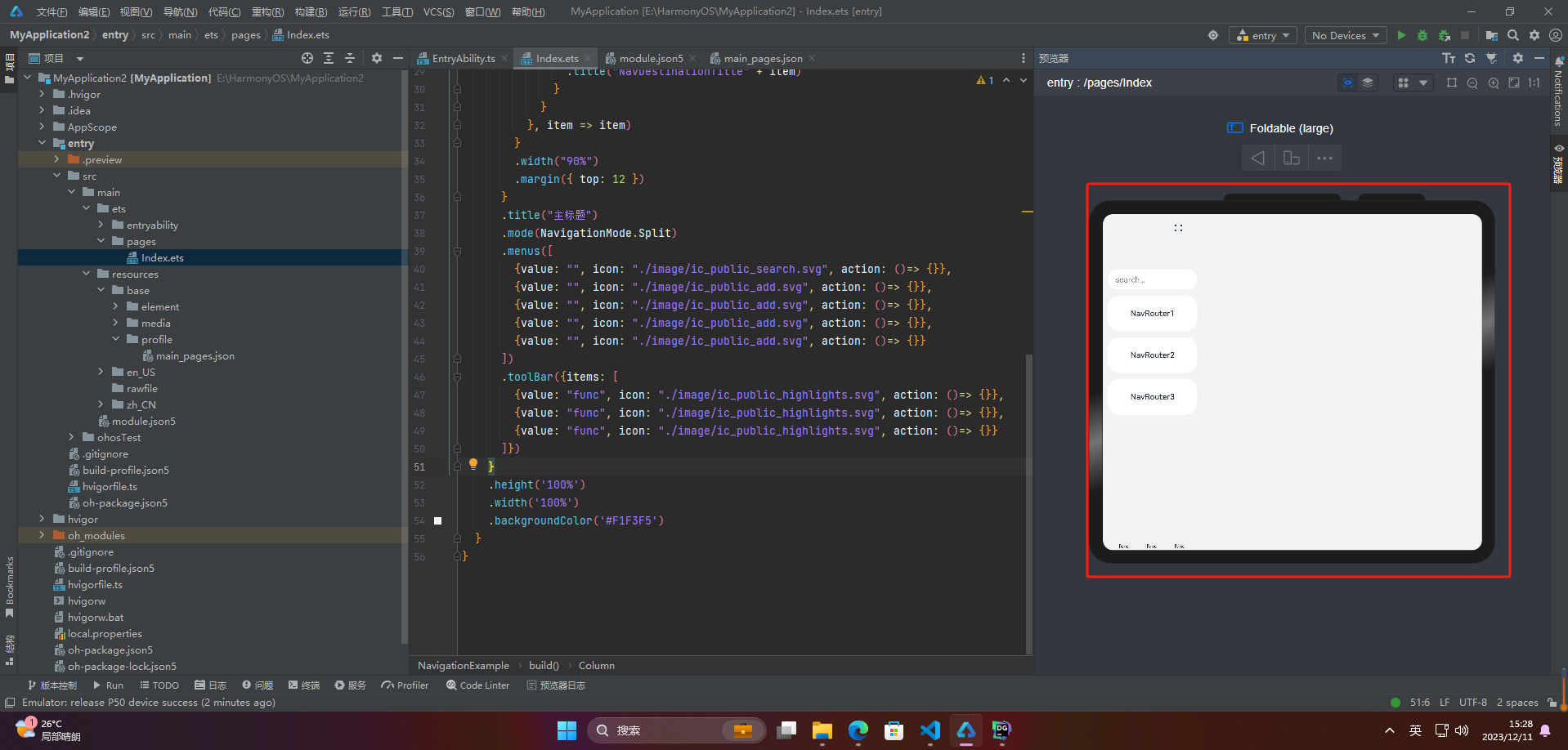The width and height of the screenshot is (1568, 750).
Task: Open the Profiler tool window
Action: [x=405, y=685]
